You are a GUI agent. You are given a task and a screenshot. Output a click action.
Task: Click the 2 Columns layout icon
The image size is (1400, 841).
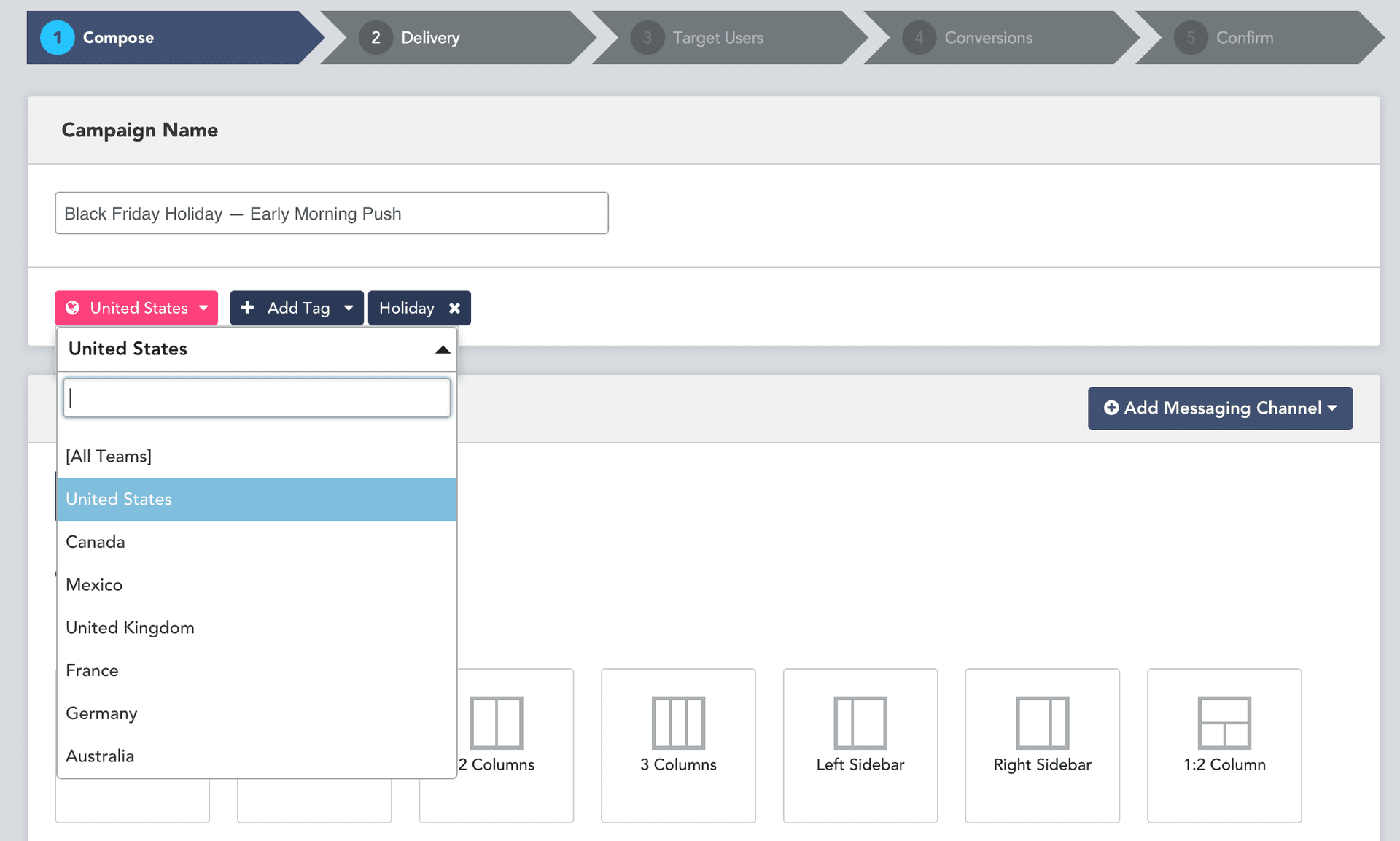[x=497, y=723]
